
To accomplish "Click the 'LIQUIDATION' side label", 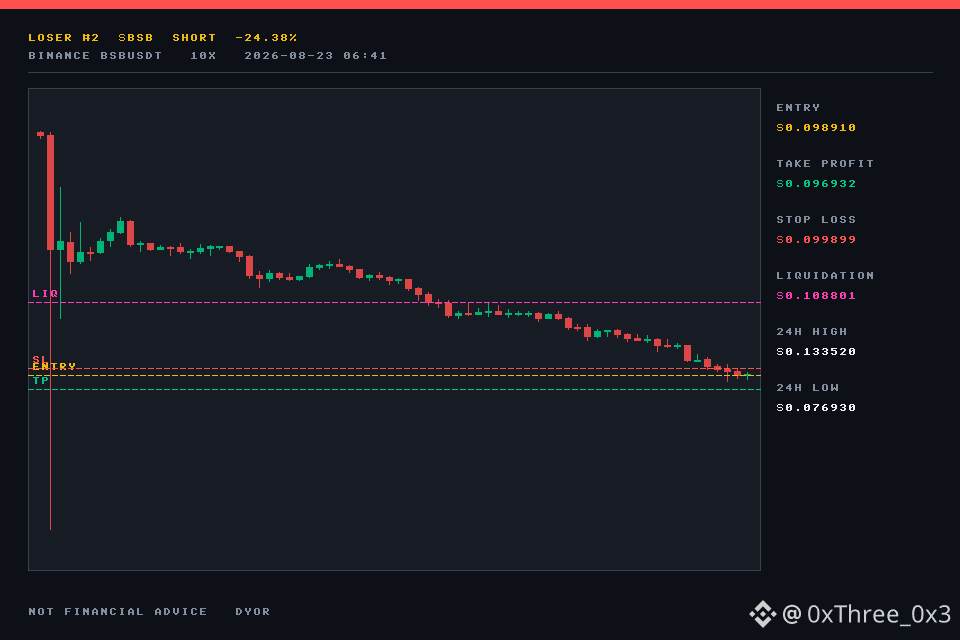I will (825, 276).
